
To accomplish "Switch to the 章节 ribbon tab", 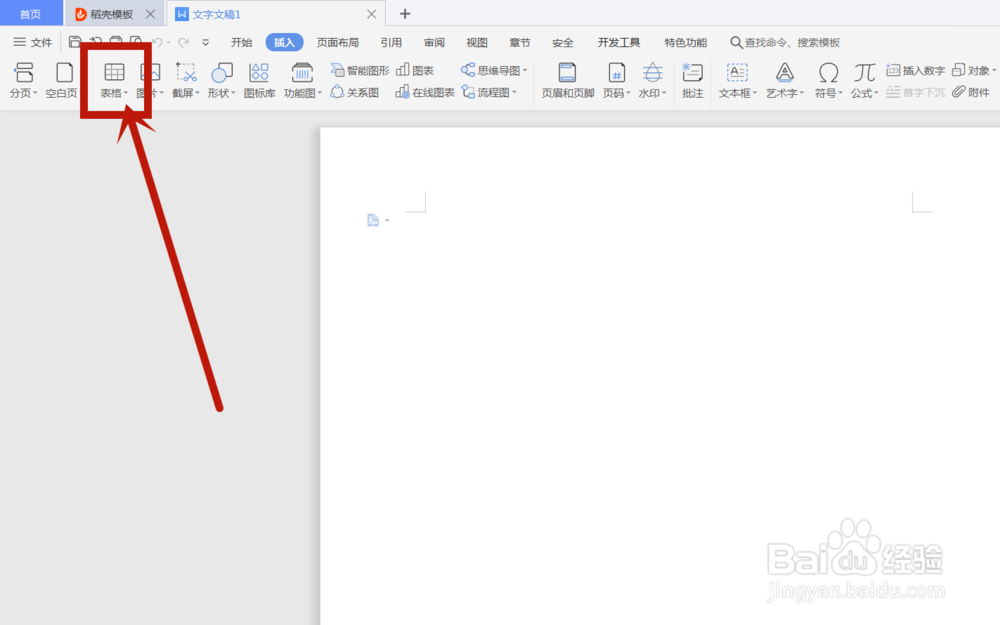I will coord(520,42).
